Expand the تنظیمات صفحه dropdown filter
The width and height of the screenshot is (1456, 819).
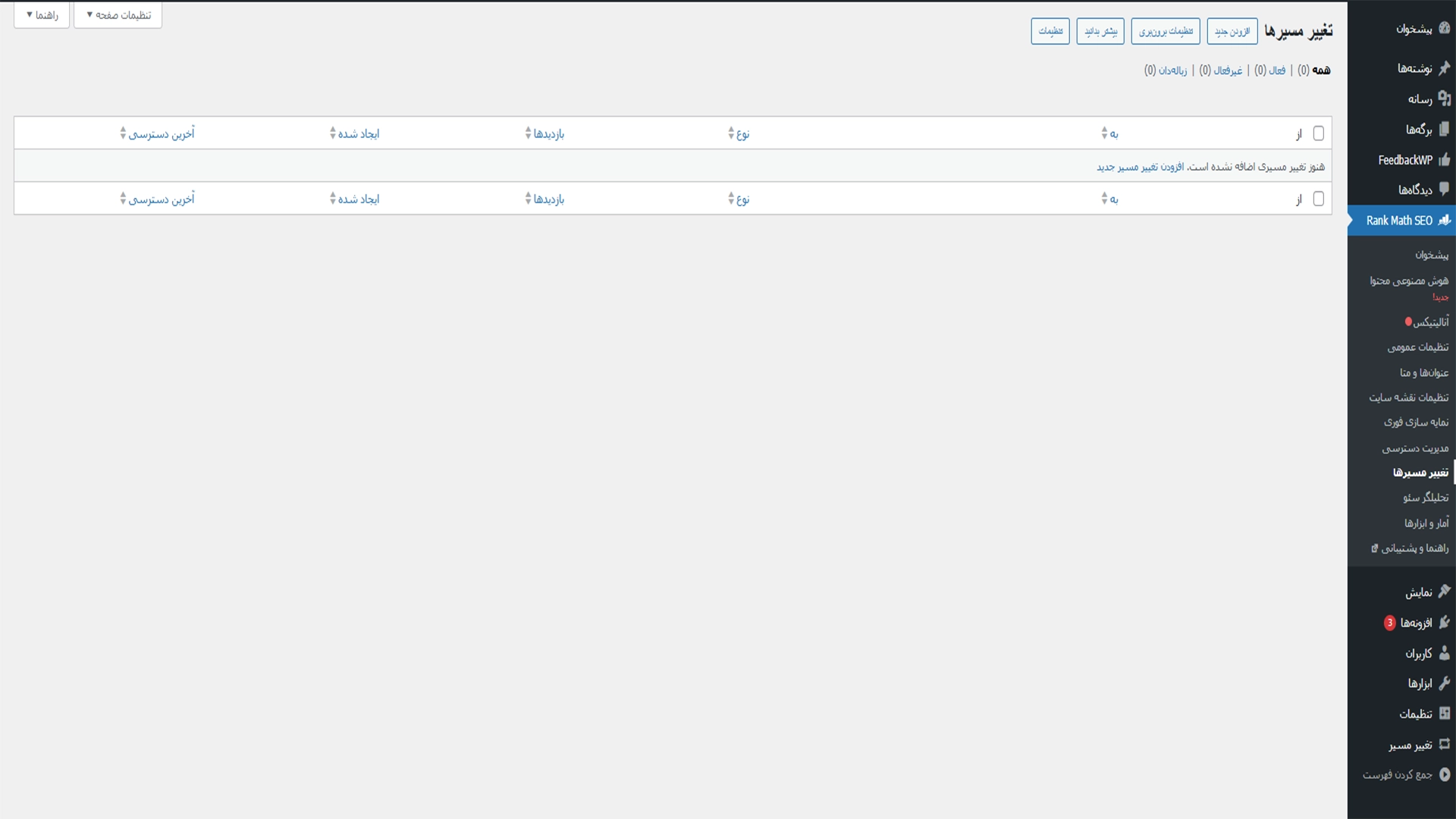(117, 15)
